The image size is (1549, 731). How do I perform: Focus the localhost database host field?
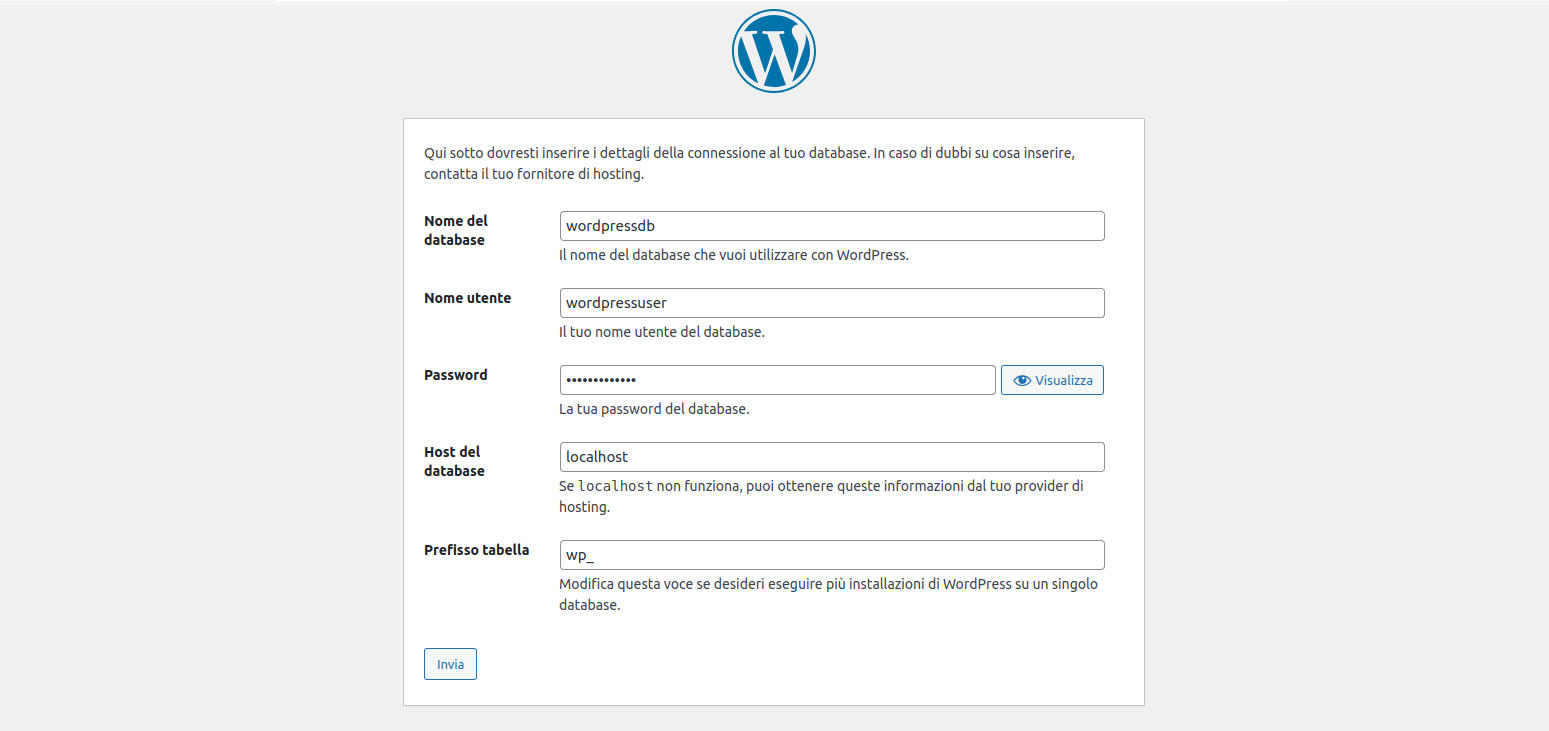[832, 457]
